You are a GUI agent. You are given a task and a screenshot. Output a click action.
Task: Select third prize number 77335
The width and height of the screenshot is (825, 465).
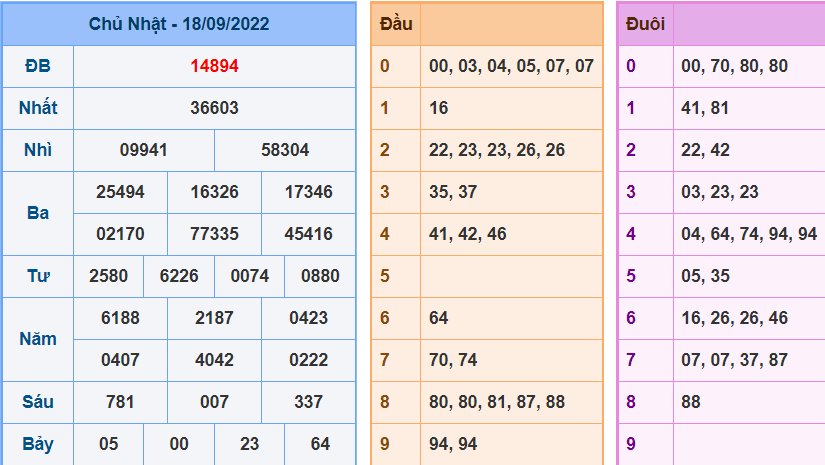[x=214, y=235]
